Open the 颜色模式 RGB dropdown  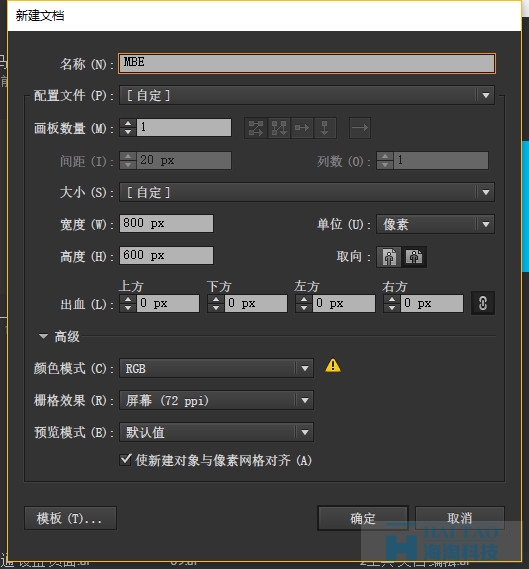tap(216, 368)
